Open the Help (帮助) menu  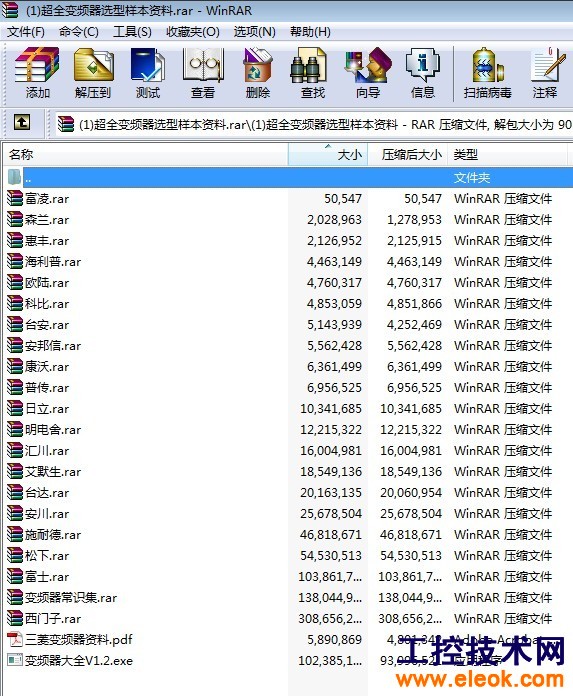310,32
